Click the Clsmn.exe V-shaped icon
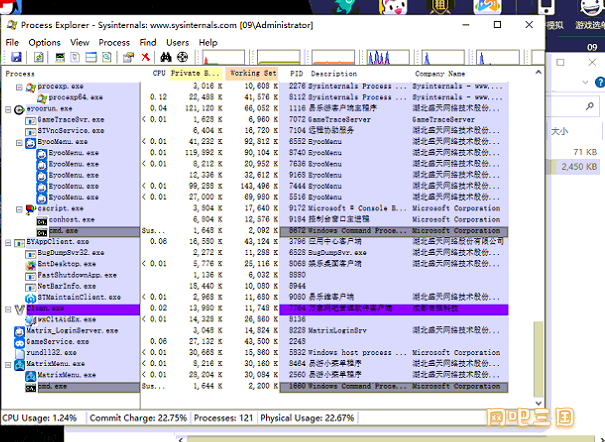The image size is (605, 442). point(19,309)
